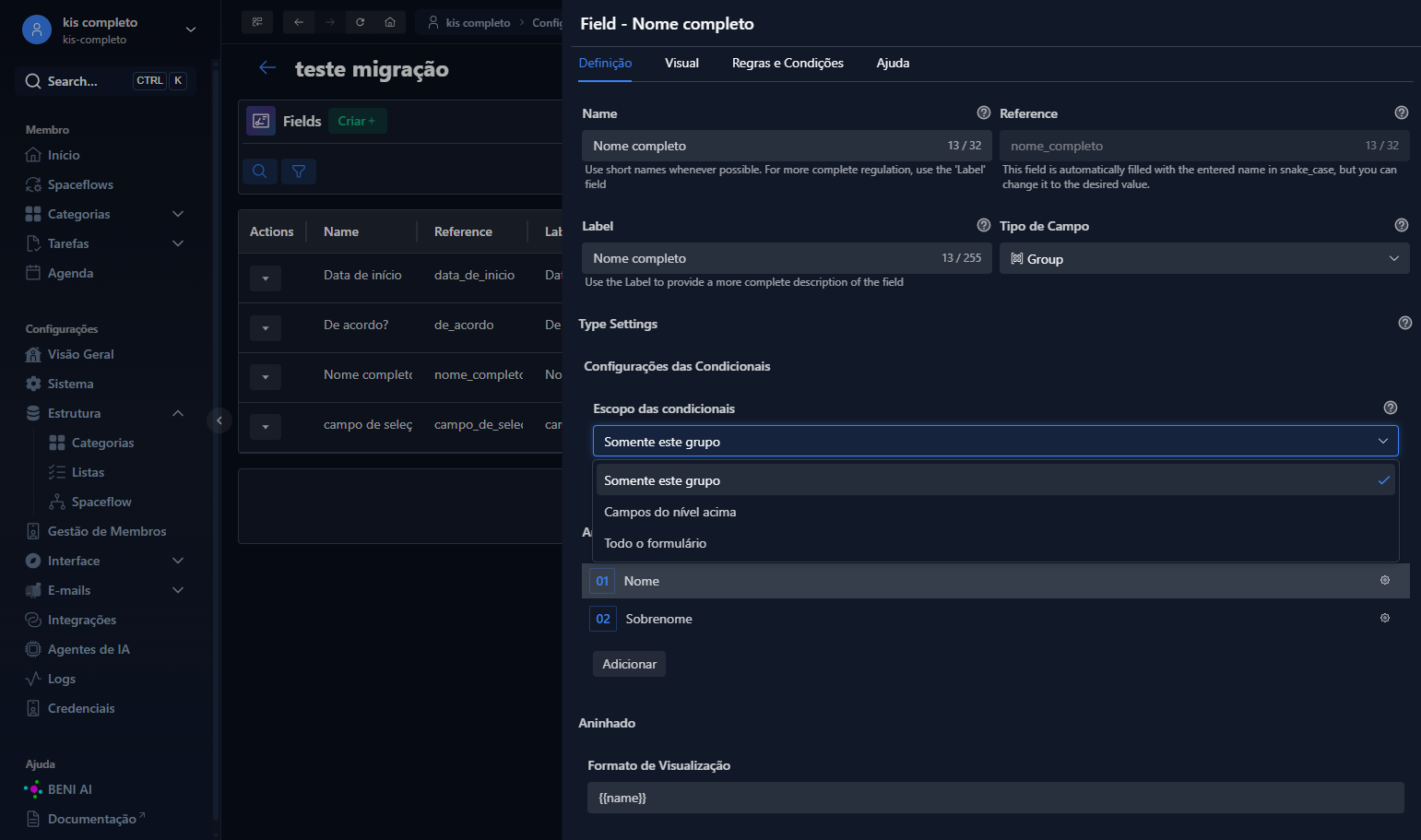Collapse the sidebar with the chevron handle
1421x840 pixels.
pos(219,420)
